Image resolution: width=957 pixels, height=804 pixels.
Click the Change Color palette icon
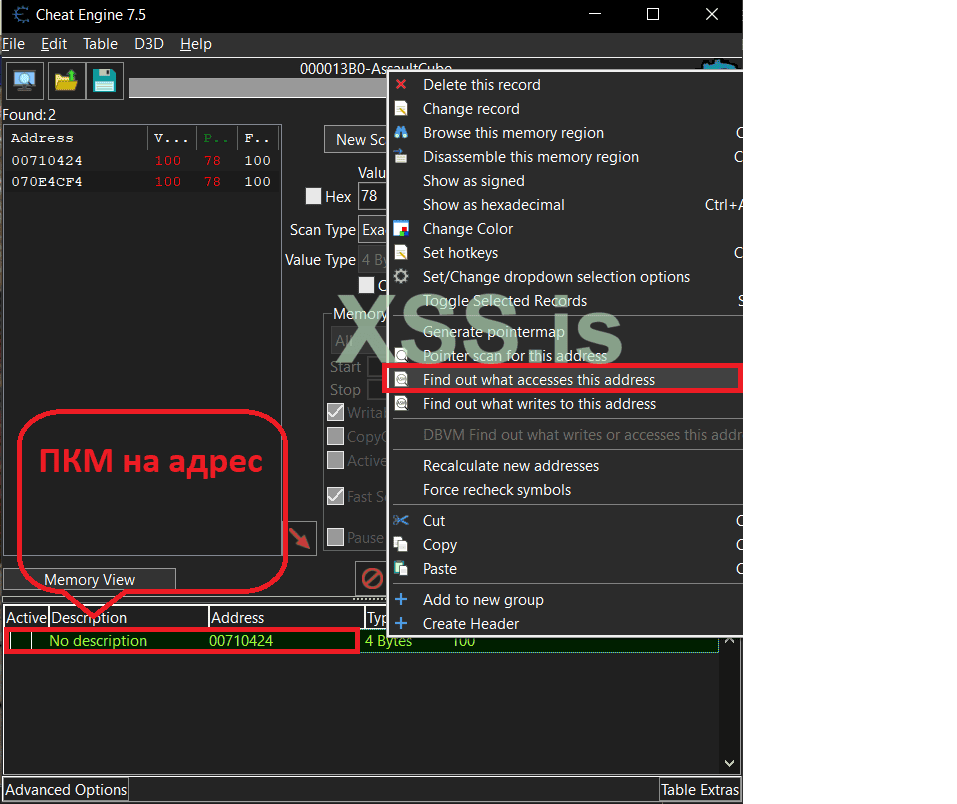pyautogui.click(x=401, y=229)
